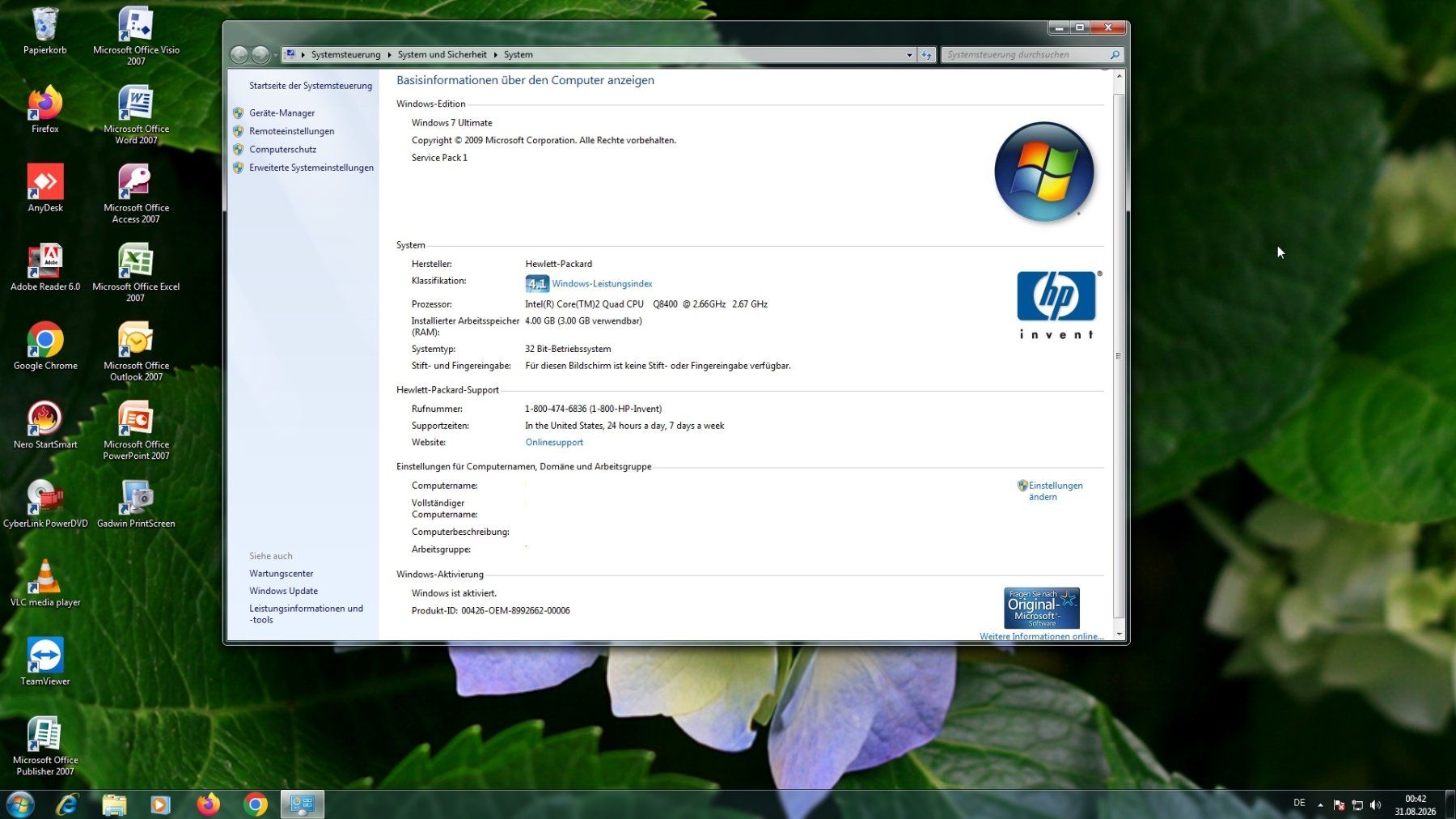
Task: Click the Original Microsoft Software badge
Action: [1041, 608]
